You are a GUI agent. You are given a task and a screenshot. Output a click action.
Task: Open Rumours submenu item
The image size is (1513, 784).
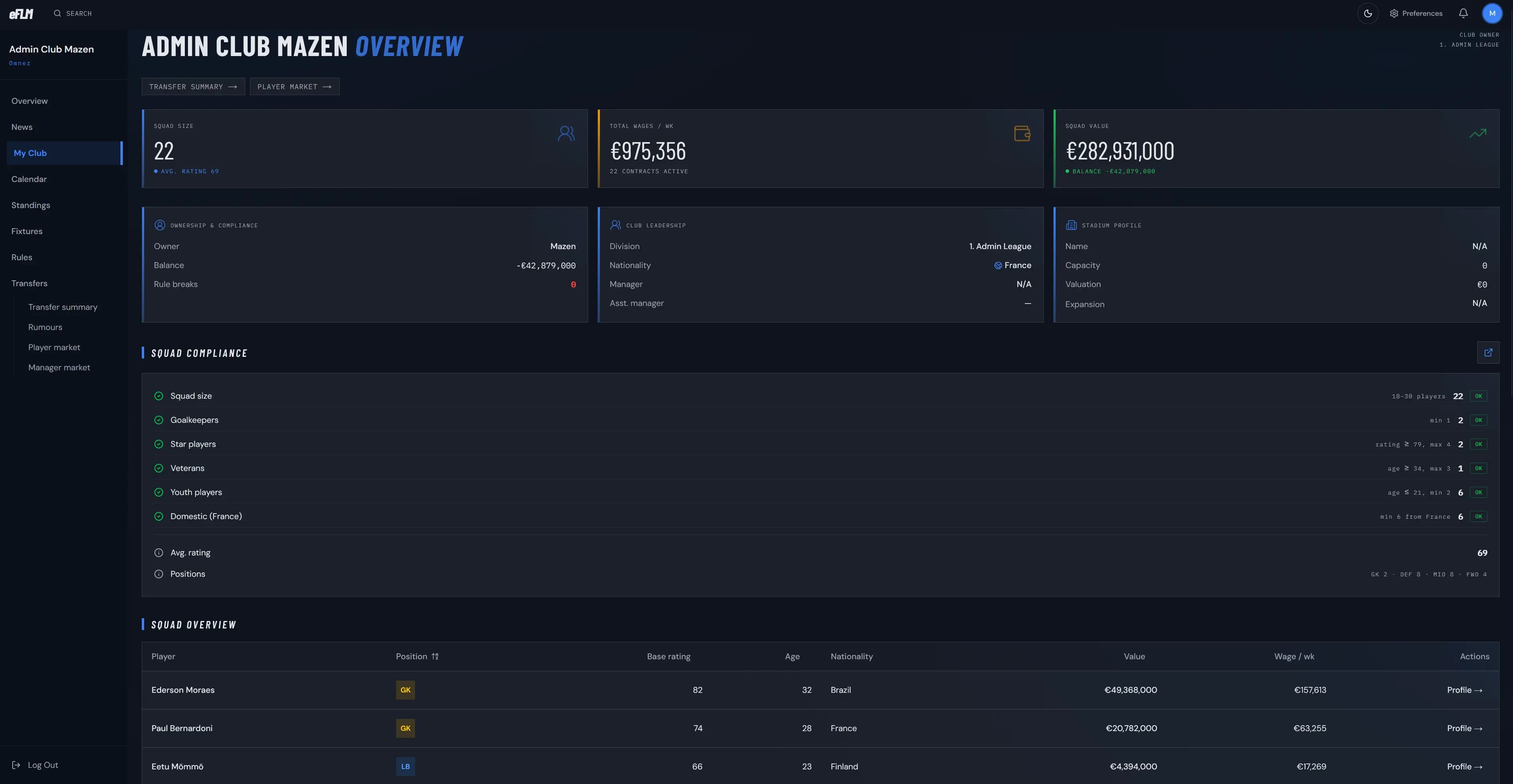(45, 327)
